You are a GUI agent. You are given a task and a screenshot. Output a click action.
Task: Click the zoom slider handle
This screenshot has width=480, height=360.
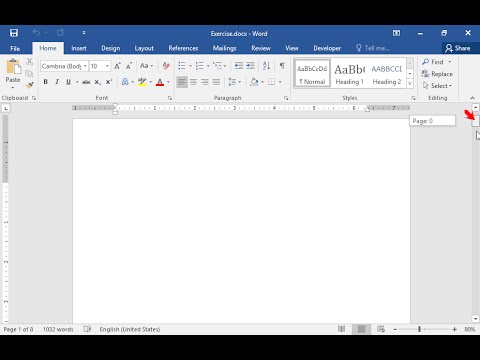click(x=419, y=329)
